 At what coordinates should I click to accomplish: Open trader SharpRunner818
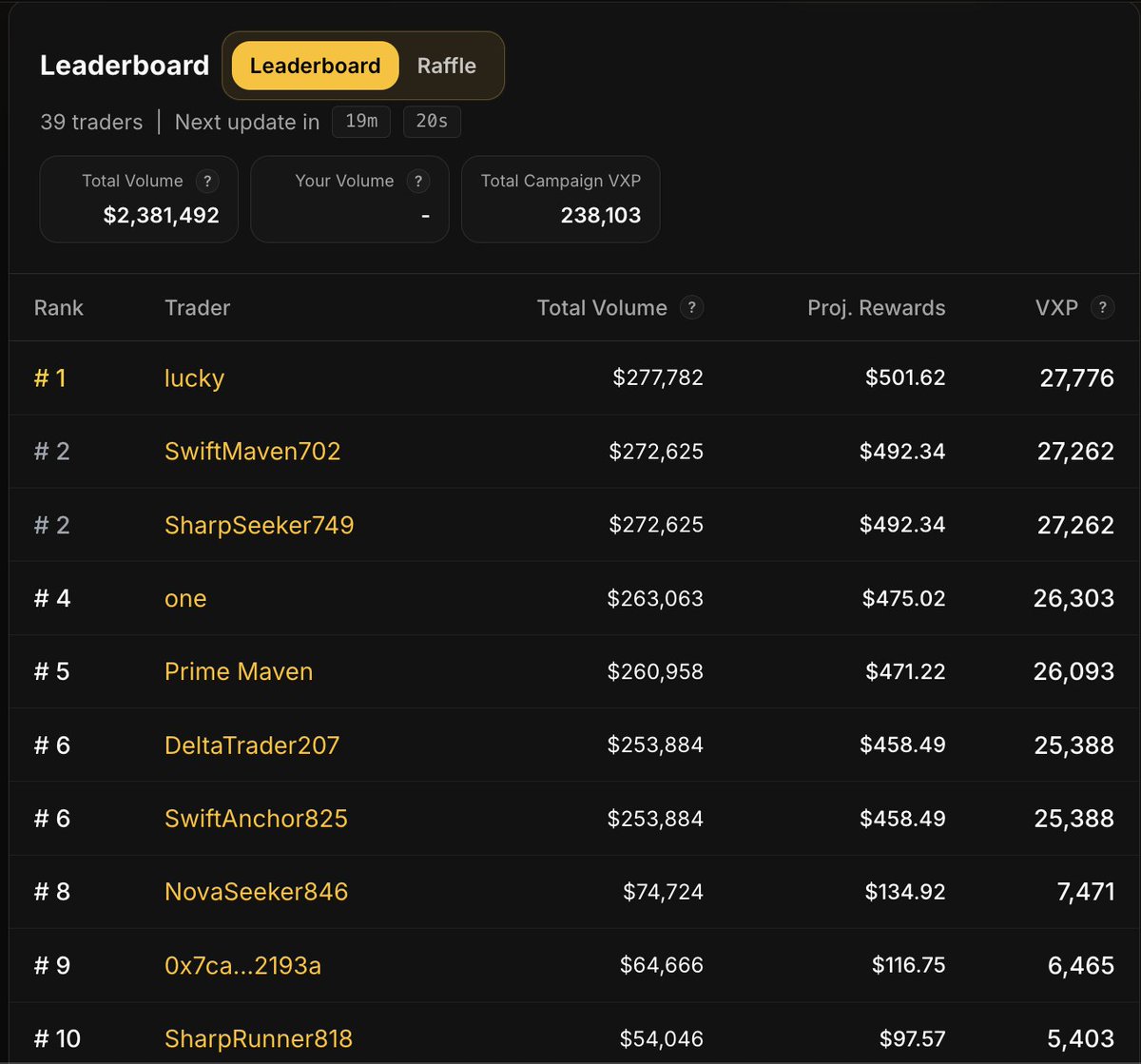tap(258, 1039)
